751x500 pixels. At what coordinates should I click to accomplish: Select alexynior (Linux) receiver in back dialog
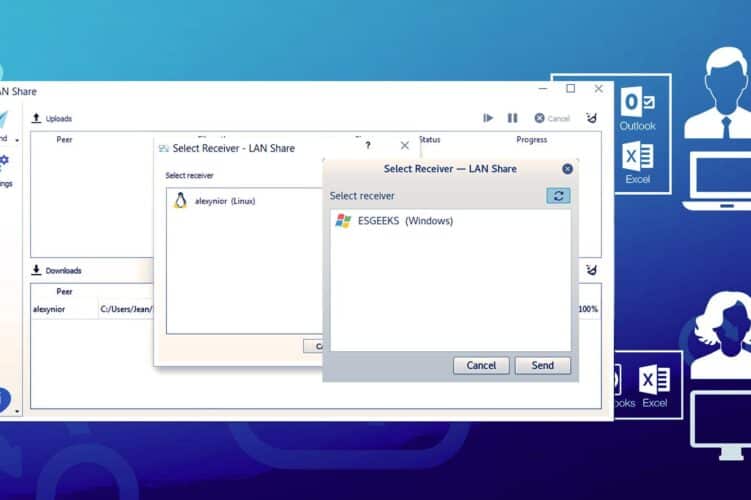(x=245, y=201)
